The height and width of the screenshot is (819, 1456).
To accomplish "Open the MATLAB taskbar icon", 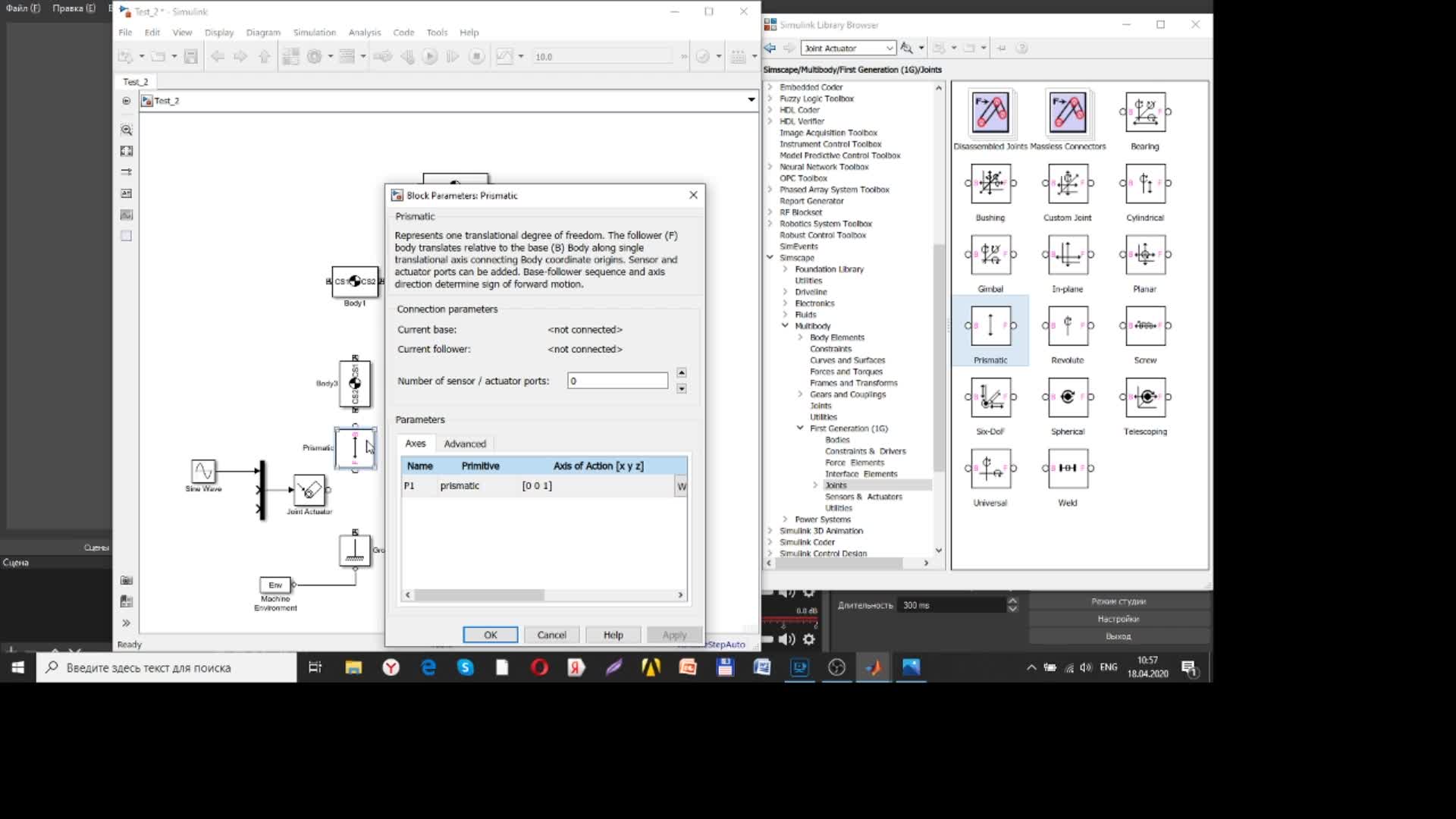I will tap(874, 667).
